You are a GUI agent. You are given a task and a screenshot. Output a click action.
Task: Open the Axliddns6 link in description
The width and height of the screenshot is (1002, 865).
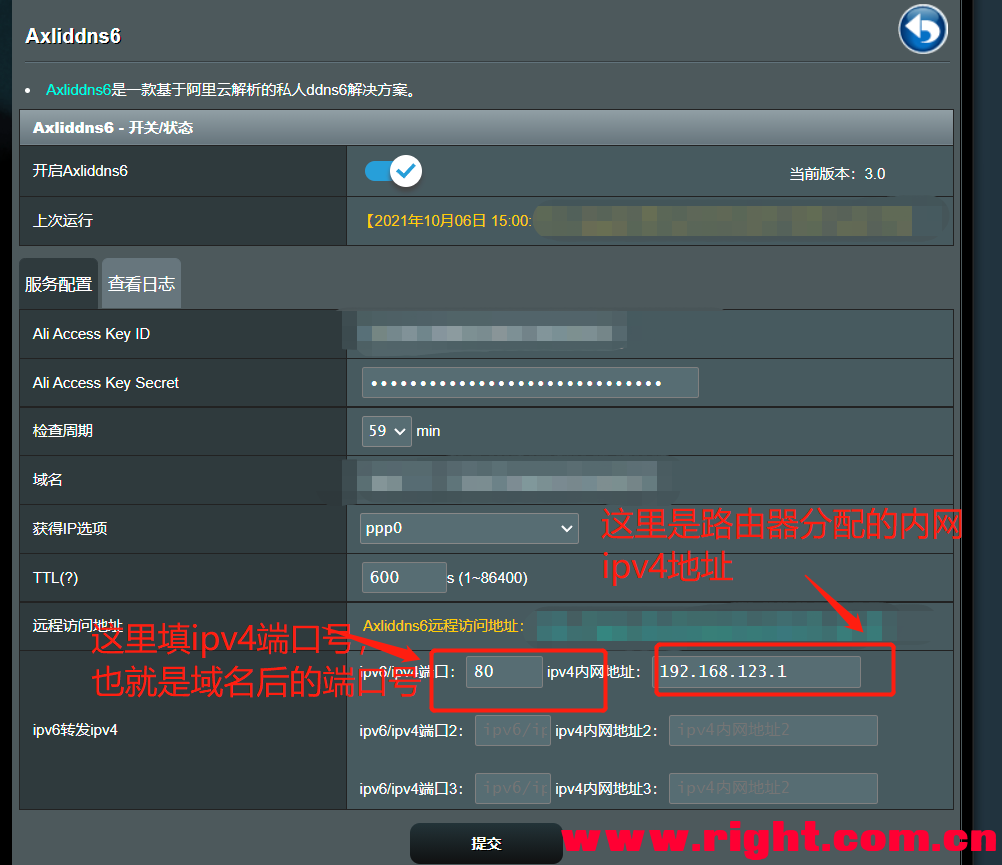point(79,90)
